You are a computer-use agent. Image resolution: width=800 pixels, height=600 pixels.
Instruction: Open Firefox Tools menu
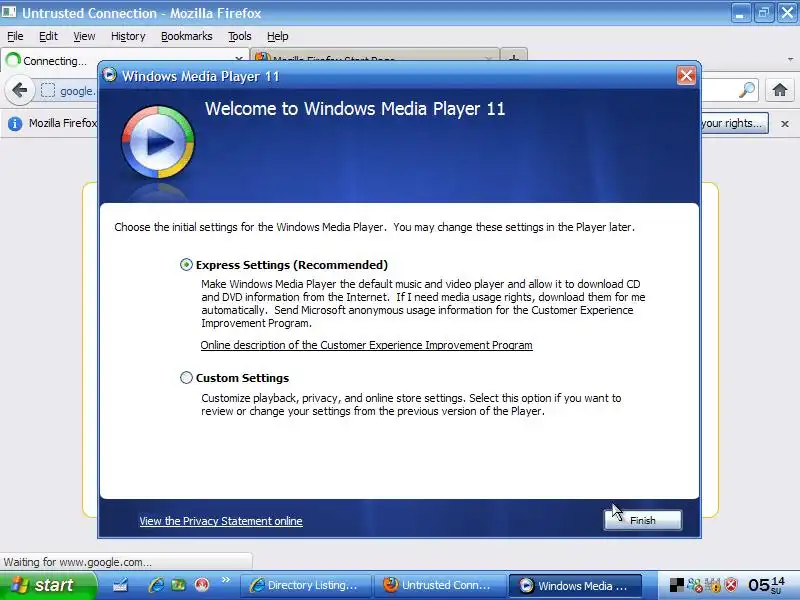coord(239,36)
